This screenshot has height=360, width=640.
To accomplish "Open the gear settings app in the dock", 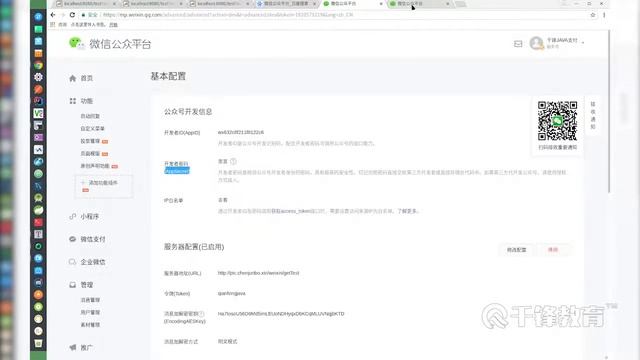I will [x=38, y=77].
